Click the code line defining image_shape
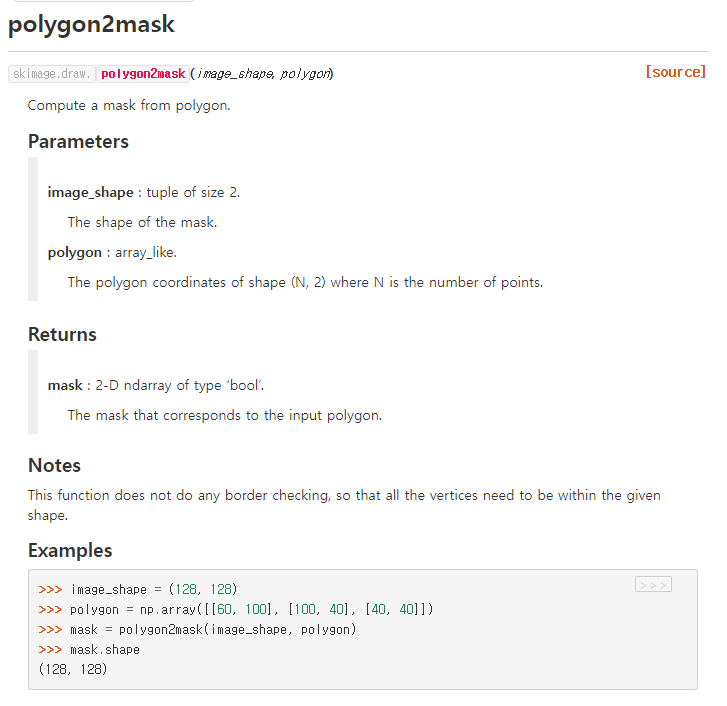This screenshot has width=727, height=706. click(138, 589)
